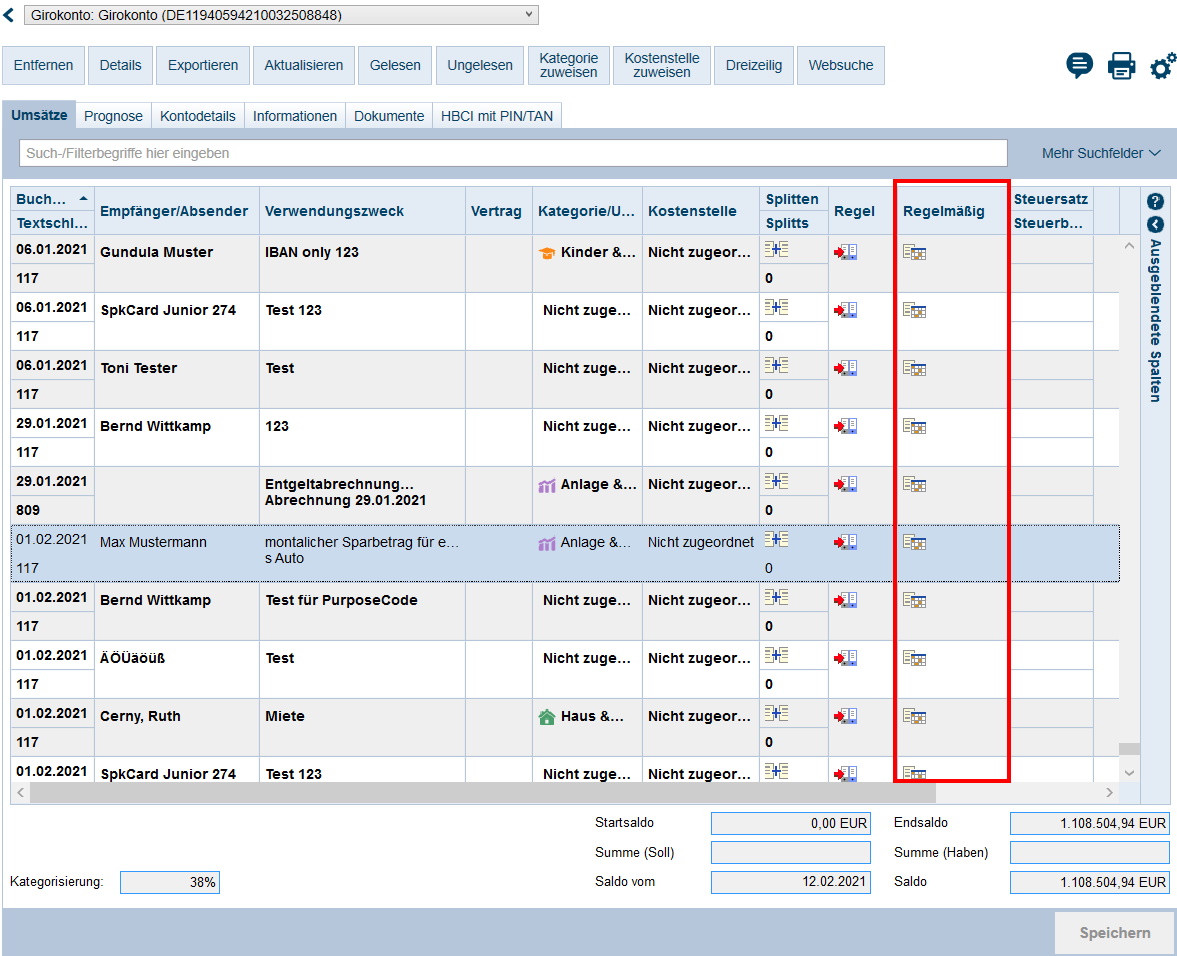The width and height of the screenshot is (1177, 956).
Task: Click split icon in Gundula Muster row
Action: coord(776,251)
